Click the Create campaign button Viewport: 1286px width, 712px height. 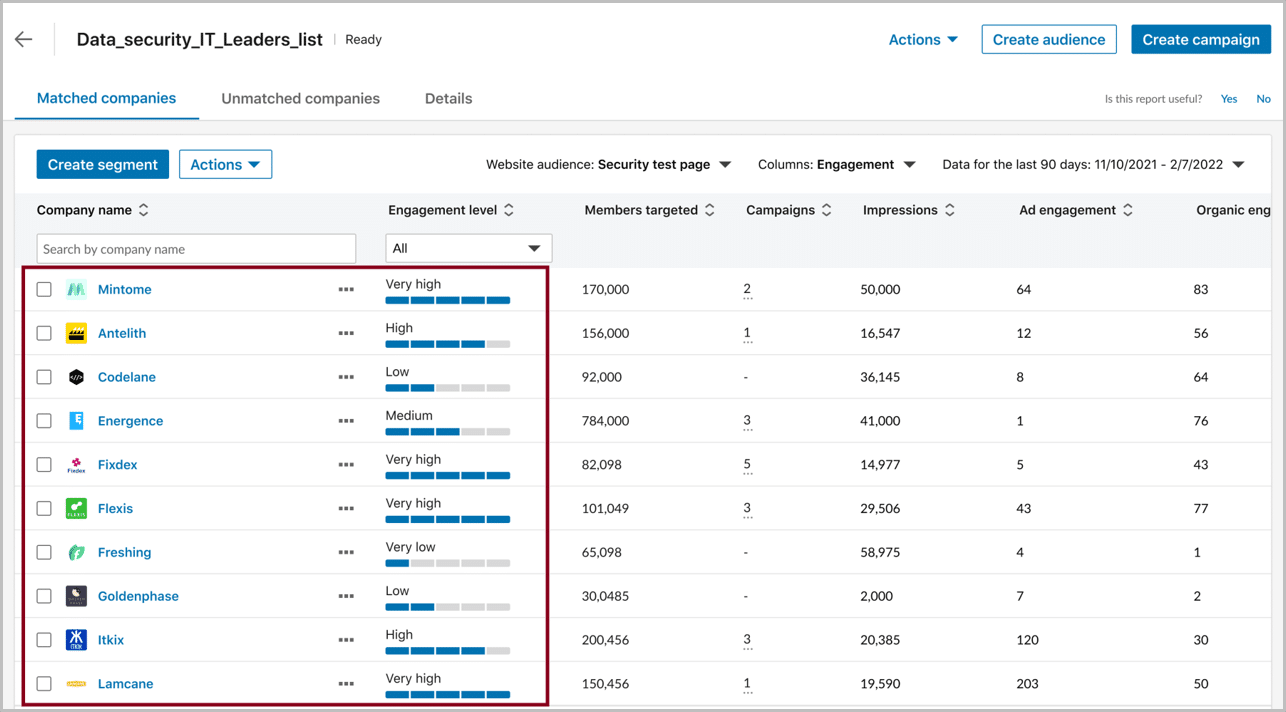click(x=1200, y=39)
